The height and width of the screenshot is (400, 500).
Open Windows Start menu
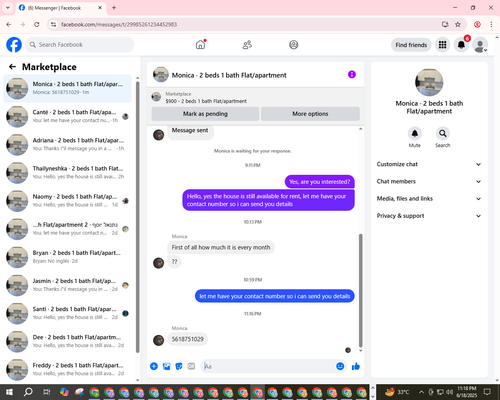pos(9,392)
